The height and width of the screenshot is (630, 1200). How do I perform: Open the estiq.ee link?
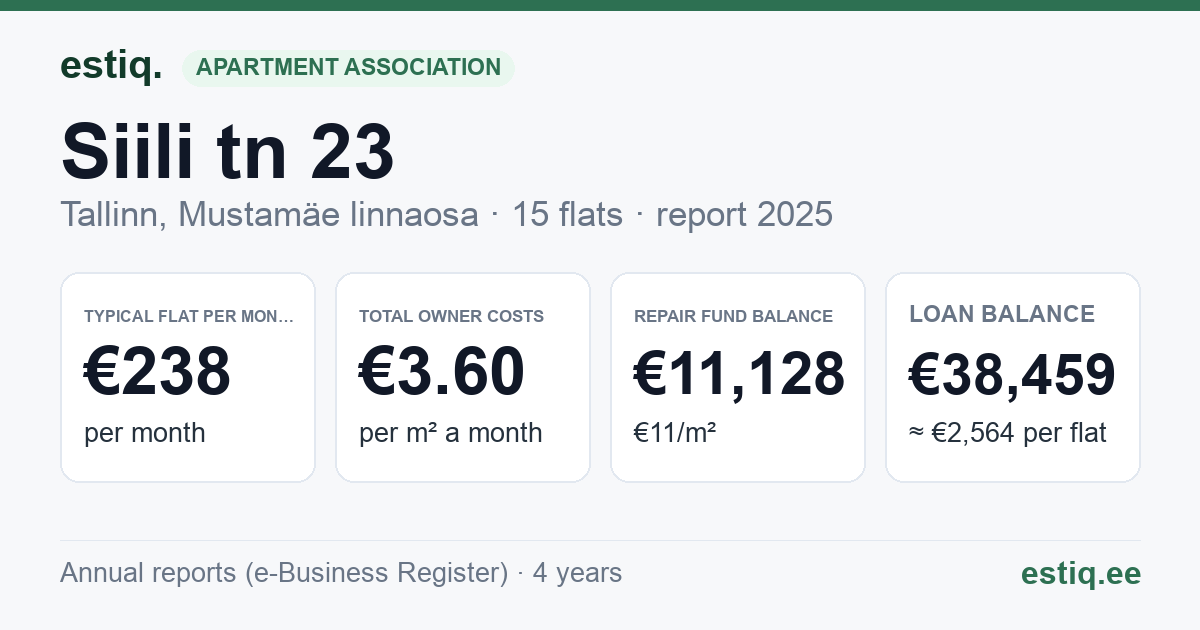pos(1081,573)
